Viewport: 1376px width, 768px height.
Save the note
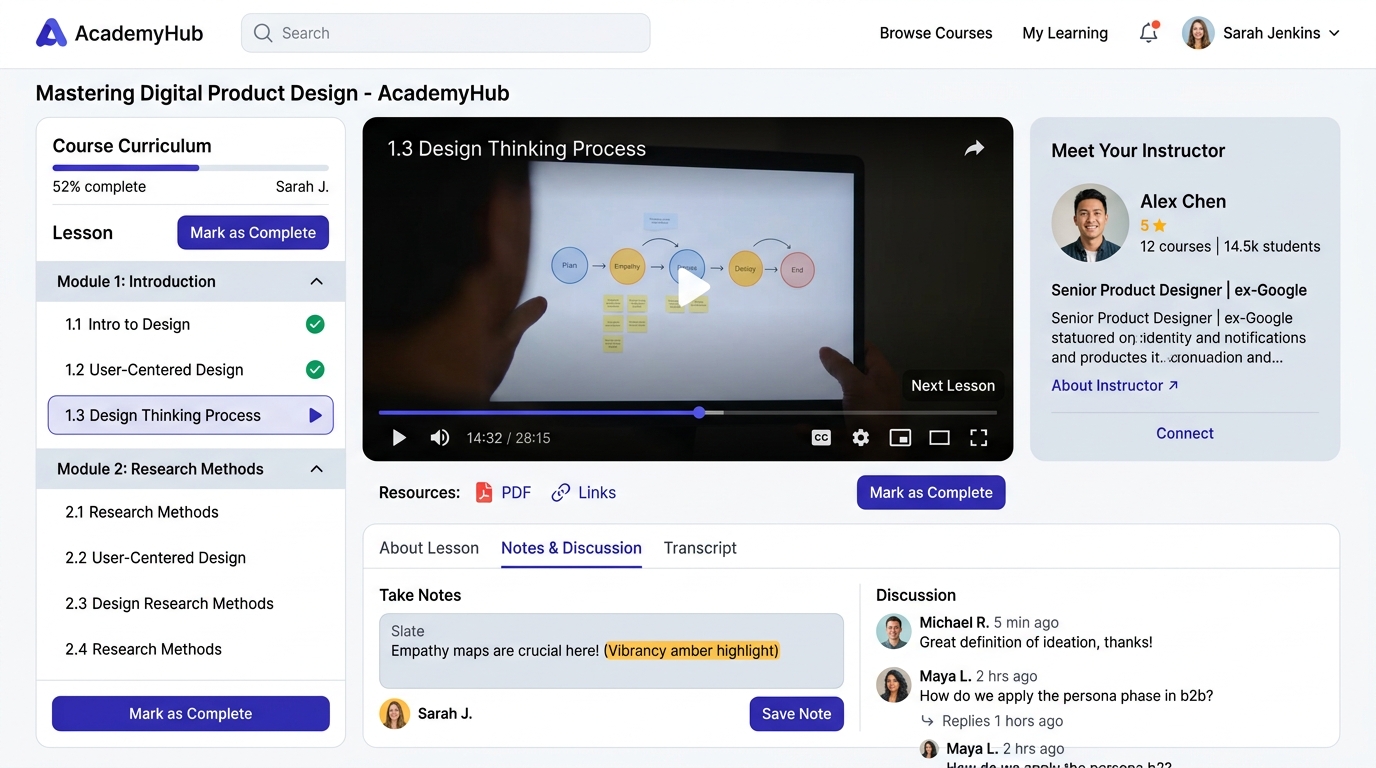click(796, 713)
